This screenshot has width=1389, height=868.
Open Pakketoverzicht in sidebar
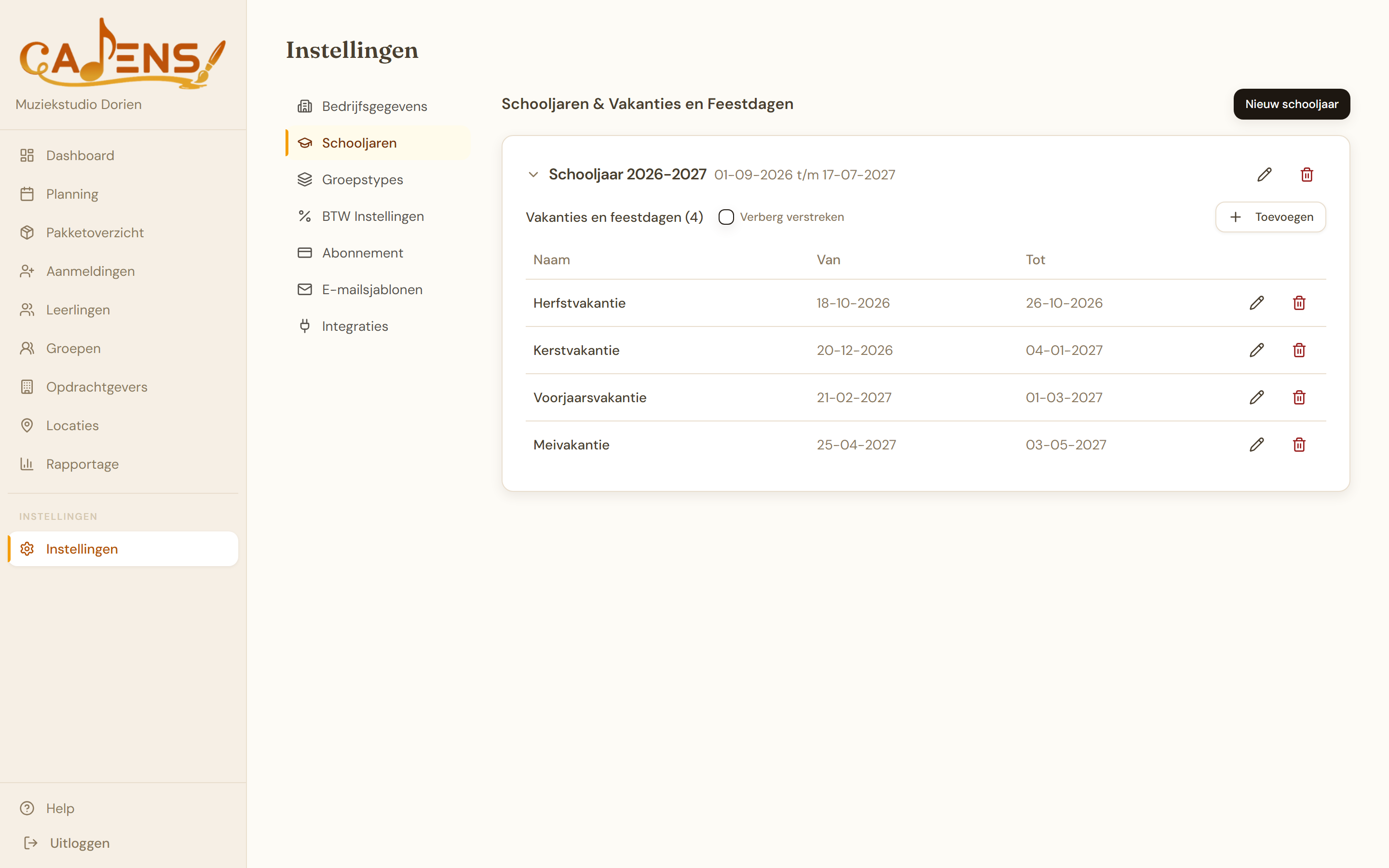(123, 232)
